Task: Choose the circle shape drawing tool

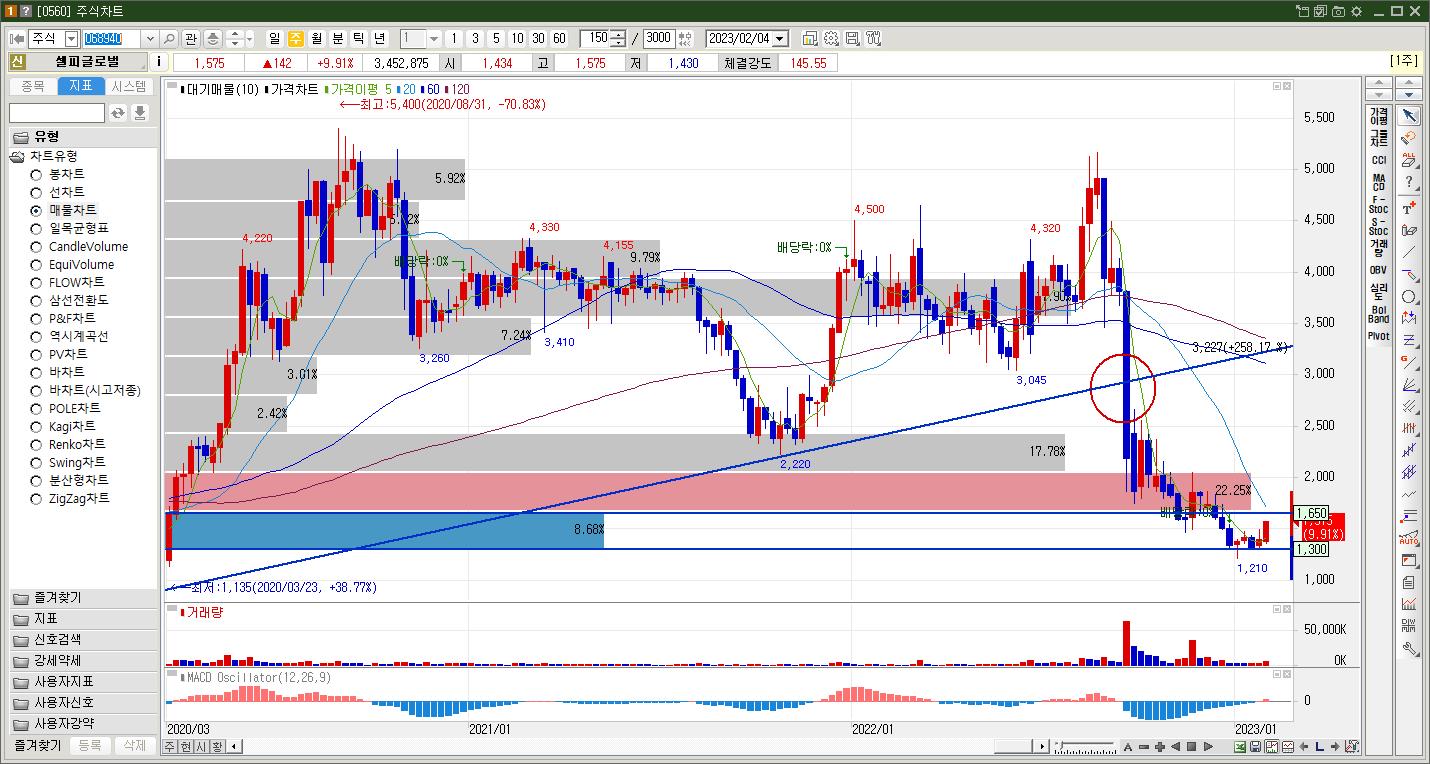Action: click(x=1408, y=297)
